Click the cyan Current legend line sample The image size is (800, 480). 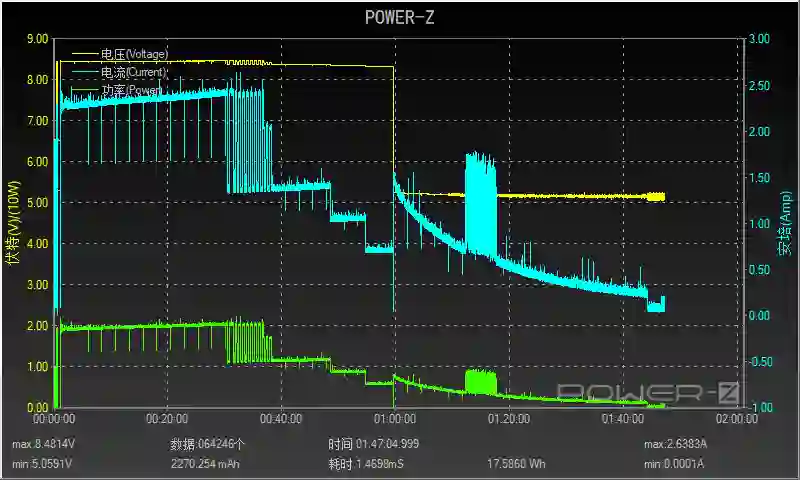coord(84,72)
